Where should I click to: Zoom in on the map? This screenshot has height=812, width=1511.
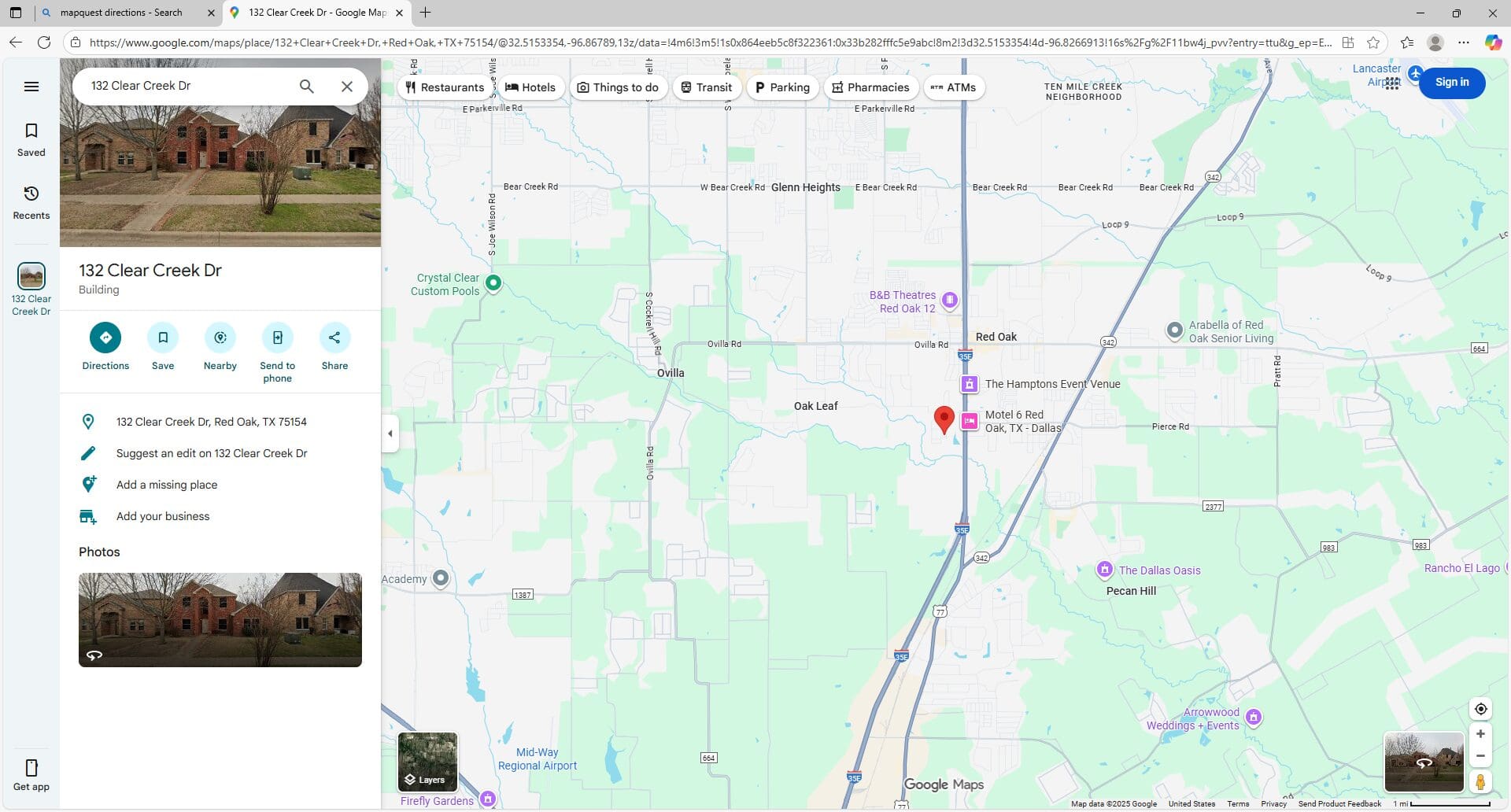(1480, 734)
